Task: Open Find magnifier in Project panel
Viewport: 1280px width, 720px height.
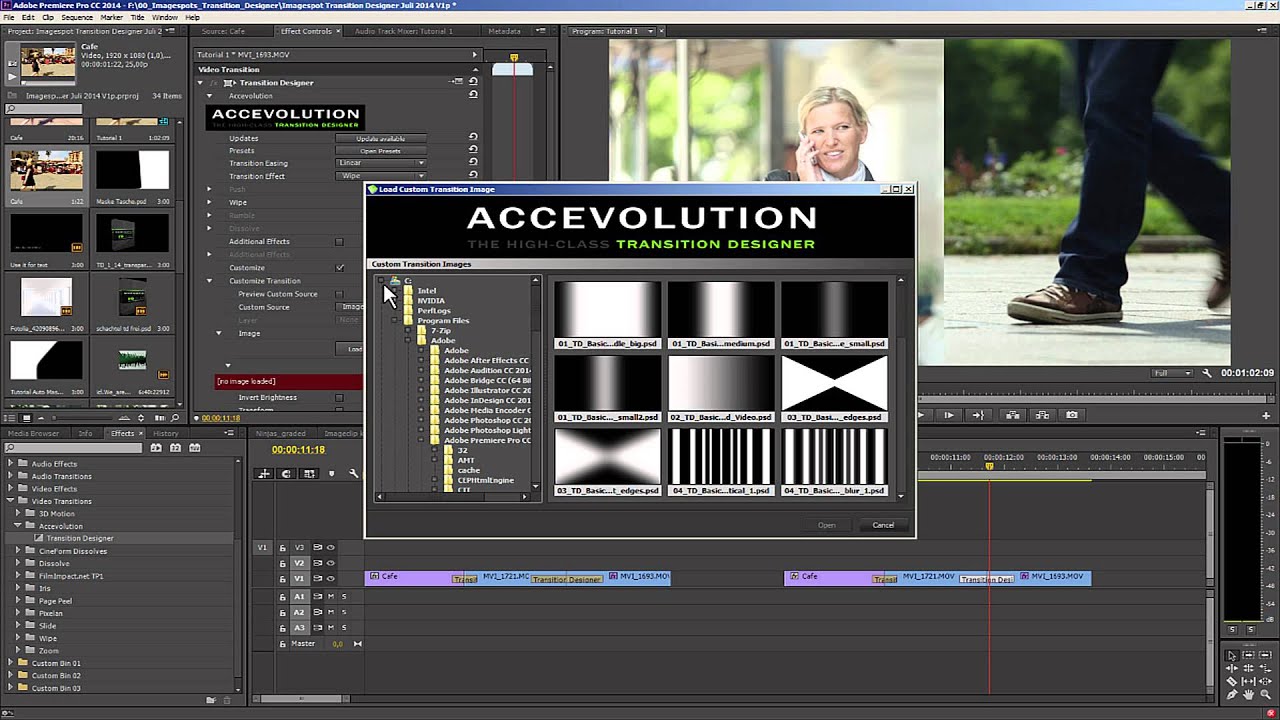Action: tap(174, 418)
